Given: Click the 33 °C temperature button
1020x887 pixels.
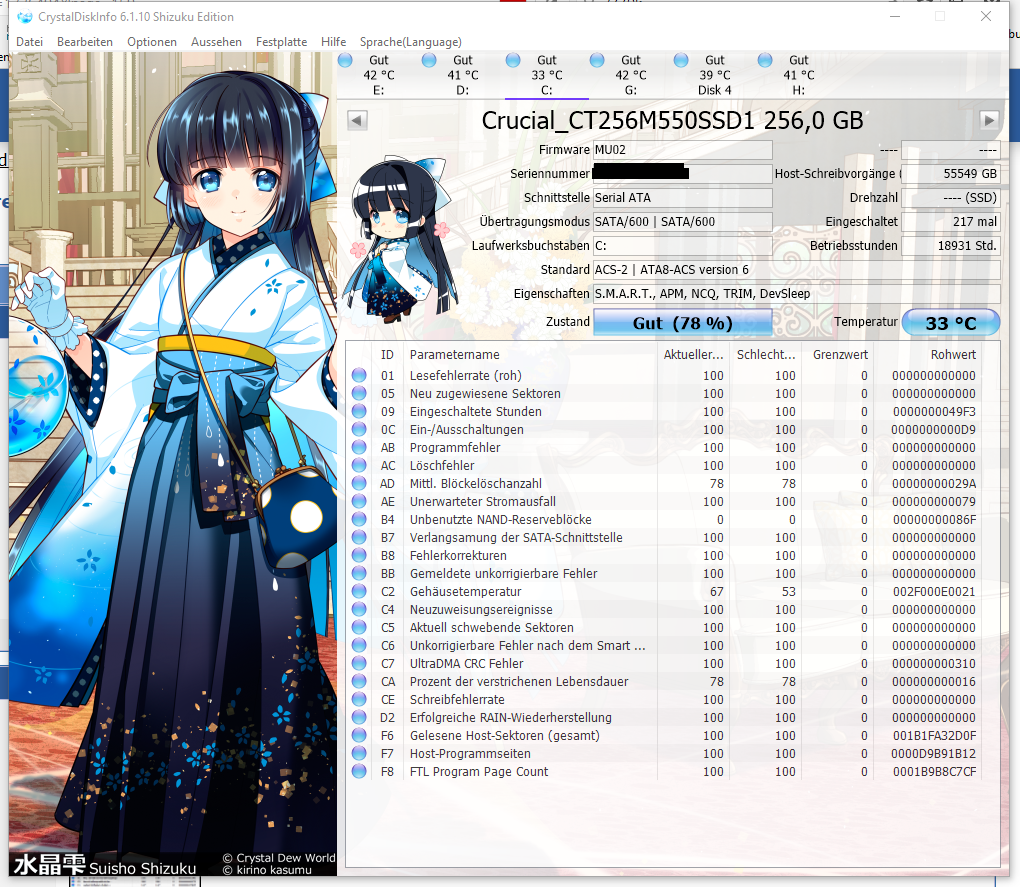Looking at the screenshot, I should point(950,323).
